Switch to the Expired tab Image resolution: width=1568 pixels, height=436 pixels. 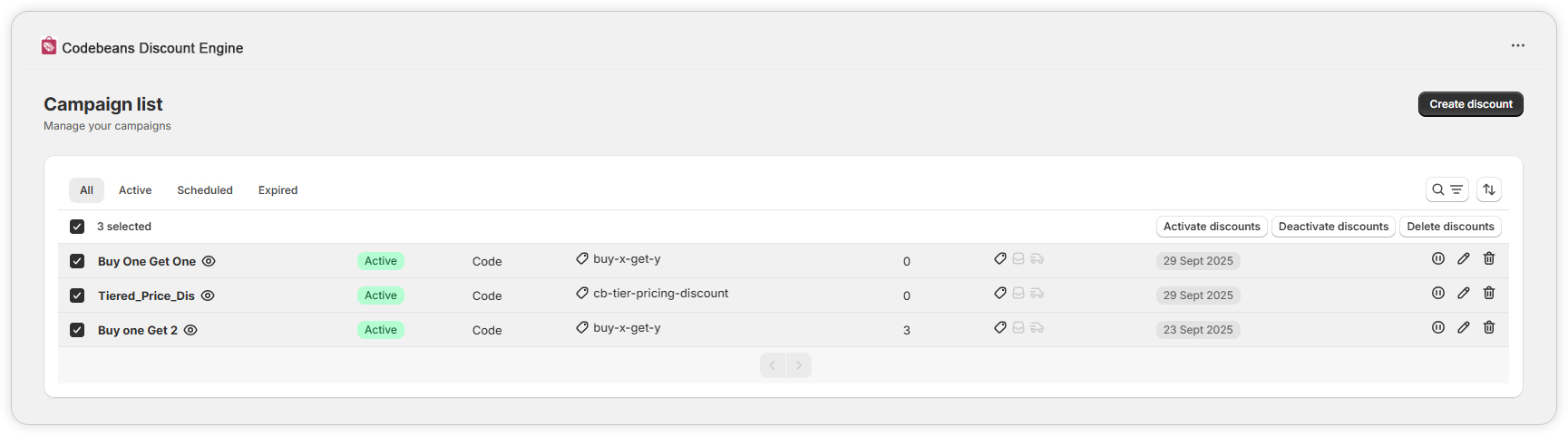[x=278, y=190]
